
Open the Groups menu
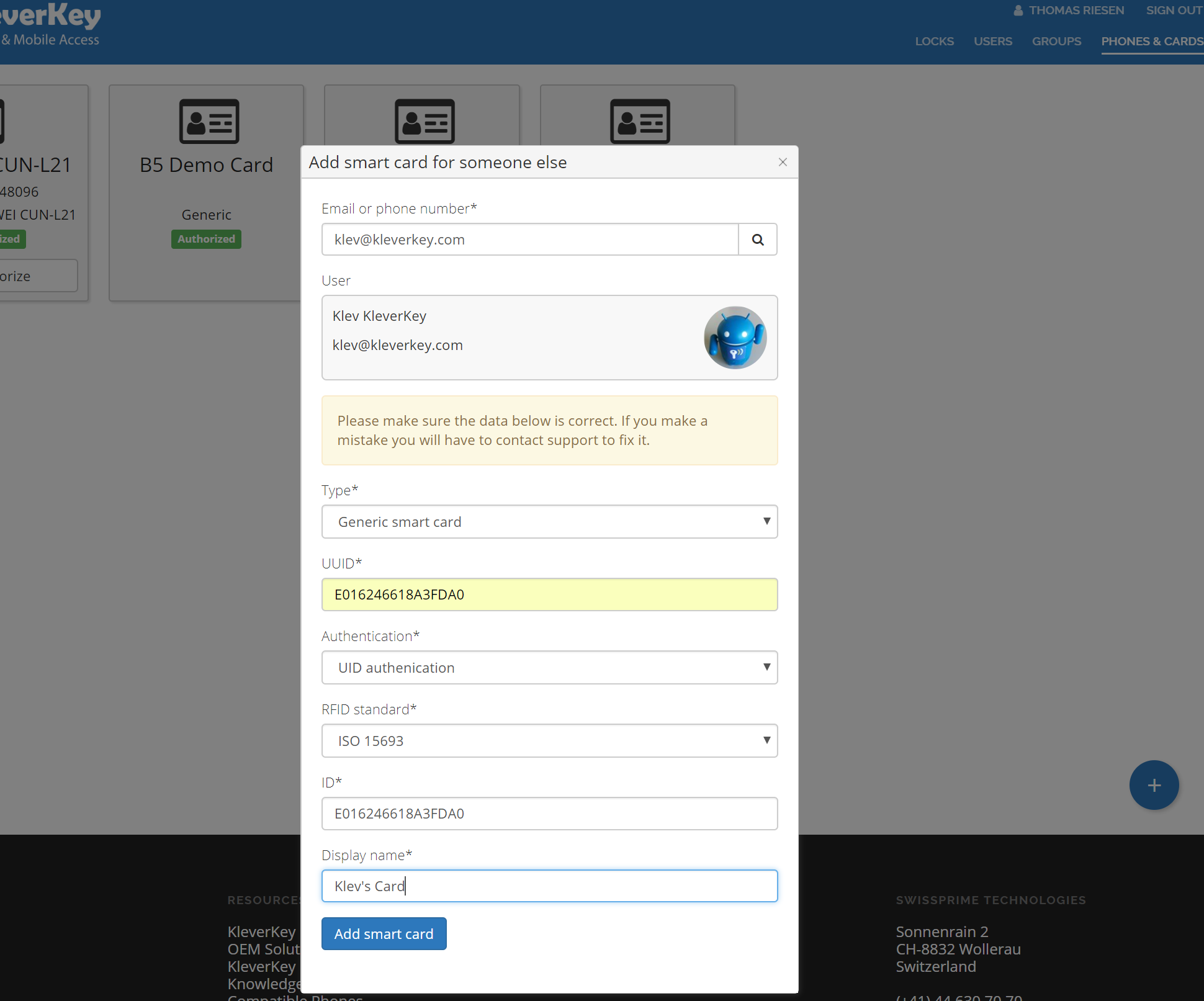1056,42
